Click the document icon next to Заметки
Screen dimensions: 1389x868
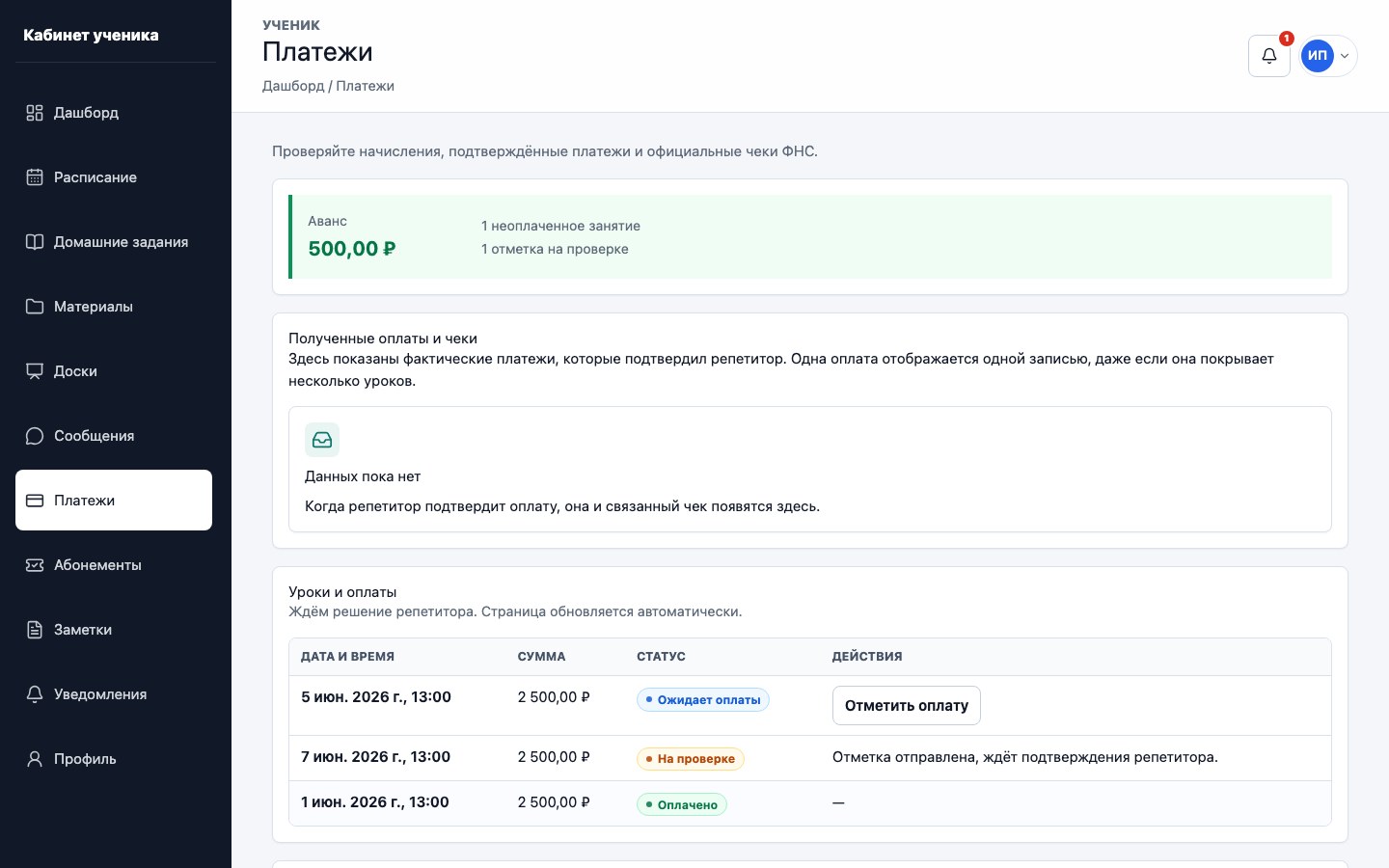35,630
